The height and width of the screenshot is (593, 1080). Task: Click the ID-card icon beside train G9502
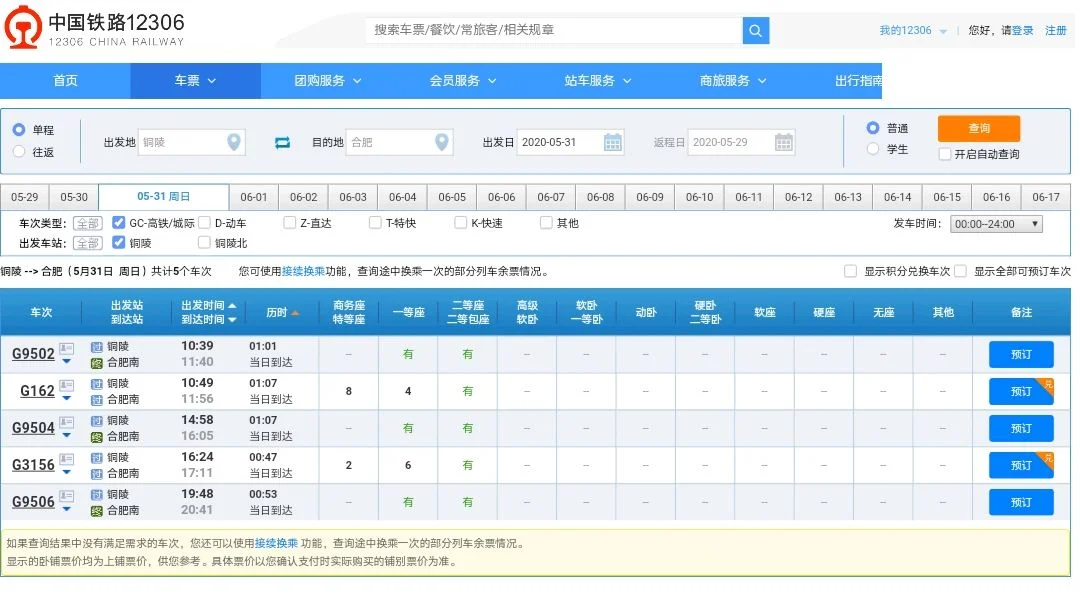click(x=66, y=348)
